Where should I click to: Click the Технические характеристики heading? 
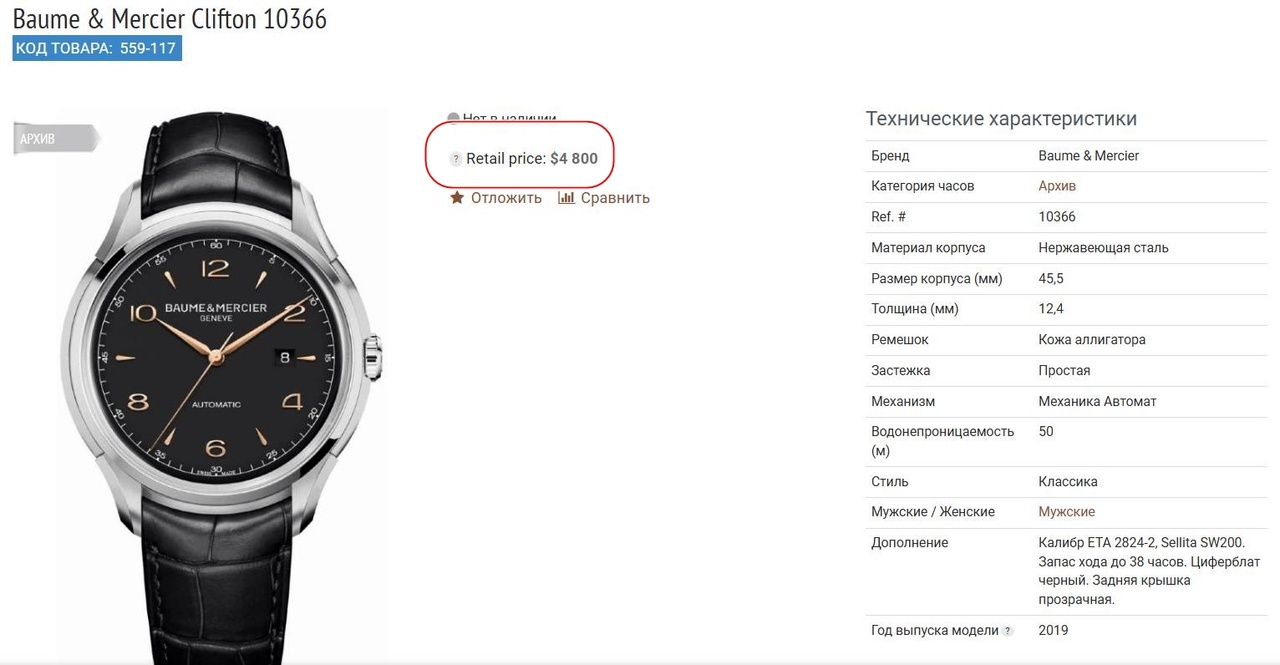pyautogui.click(x=1001, y=119)
